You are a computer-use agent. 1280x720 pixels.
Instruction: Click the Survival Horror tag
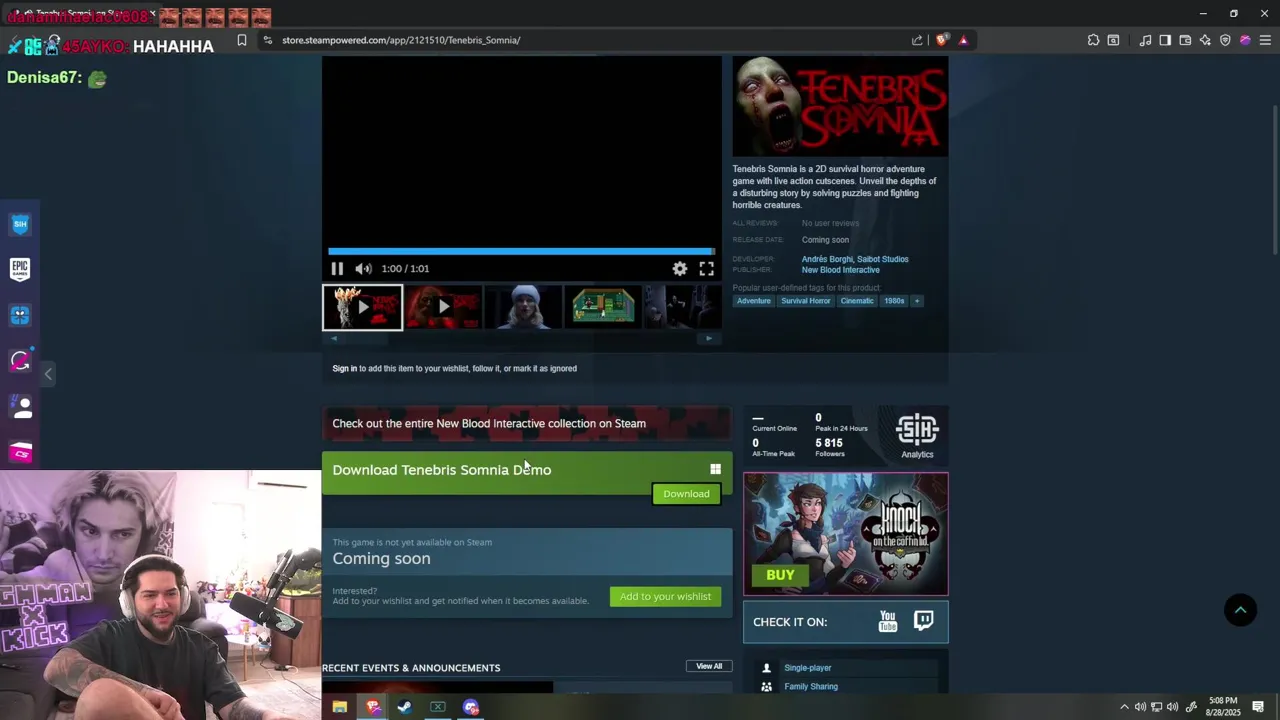[x=806, y=301]
